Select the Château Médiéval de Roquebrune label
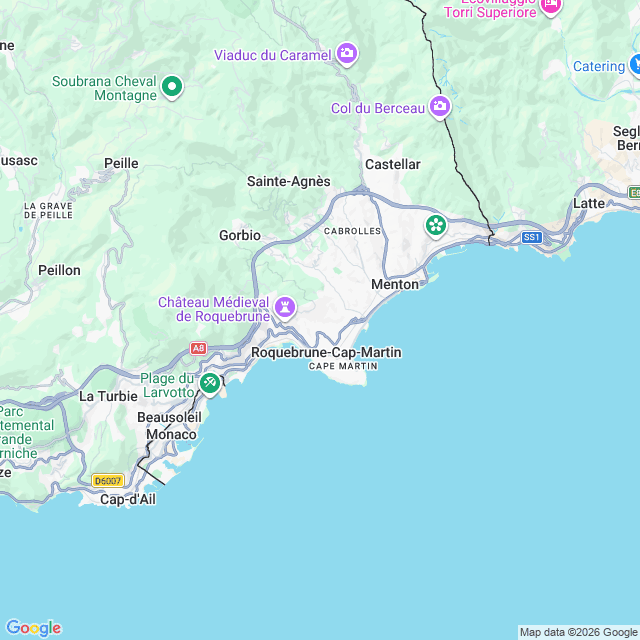The width and height of the screenshot is (640, 640). [214, 309]
